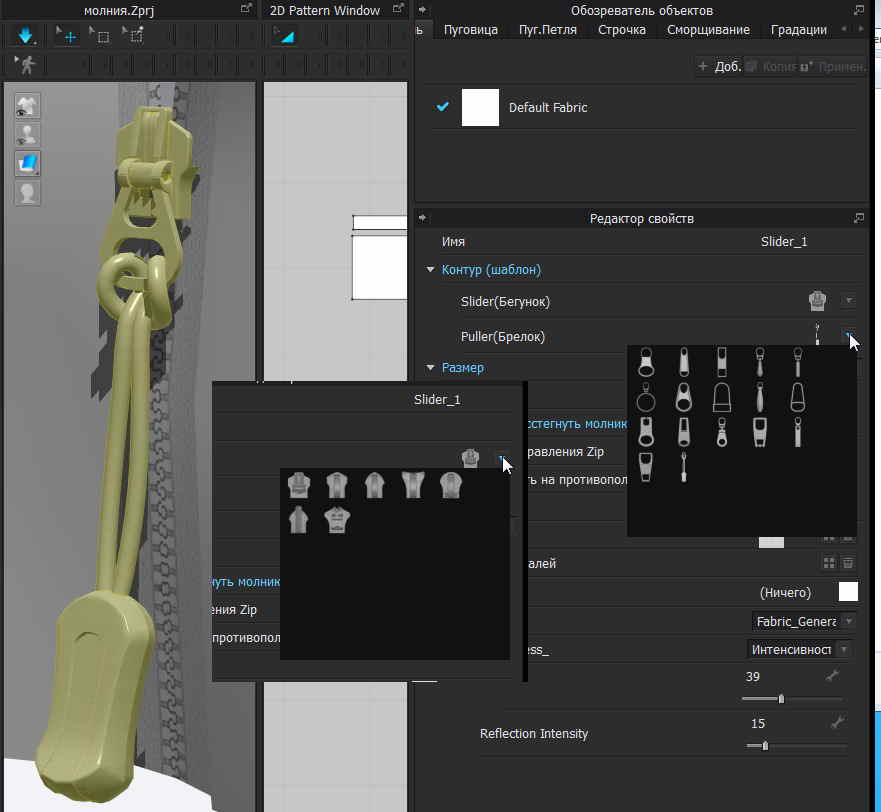Click the Slider_1 label in the overlay panel
This screenshot has width=881, height=812.
437,400
